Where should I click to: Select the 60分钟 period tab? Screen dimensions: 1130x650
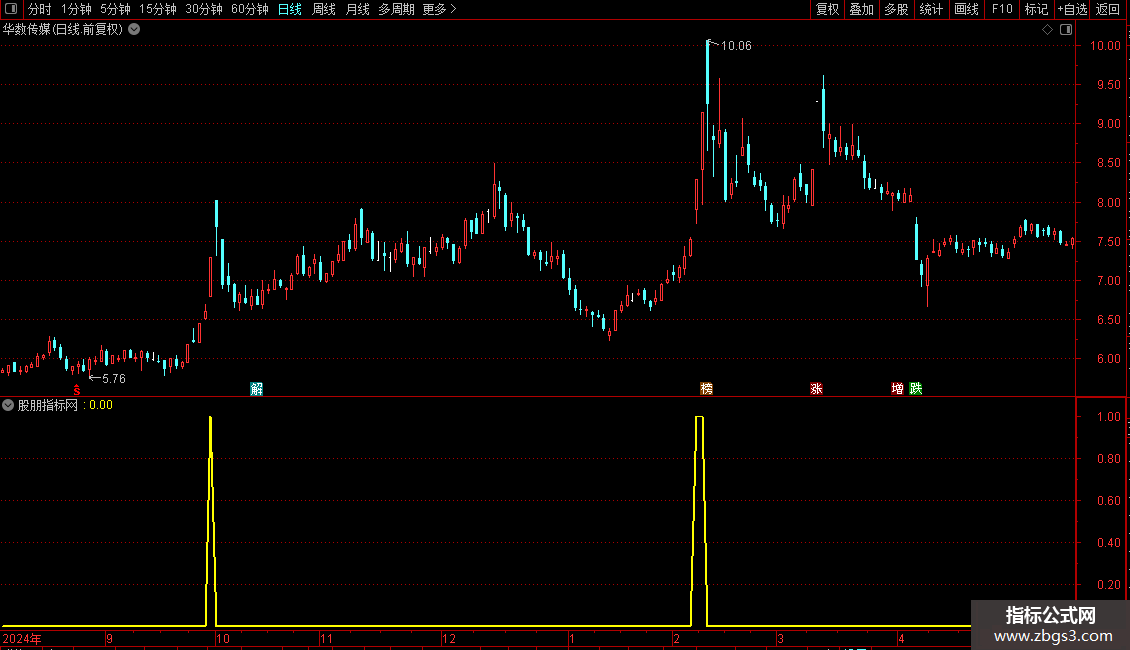249,9
